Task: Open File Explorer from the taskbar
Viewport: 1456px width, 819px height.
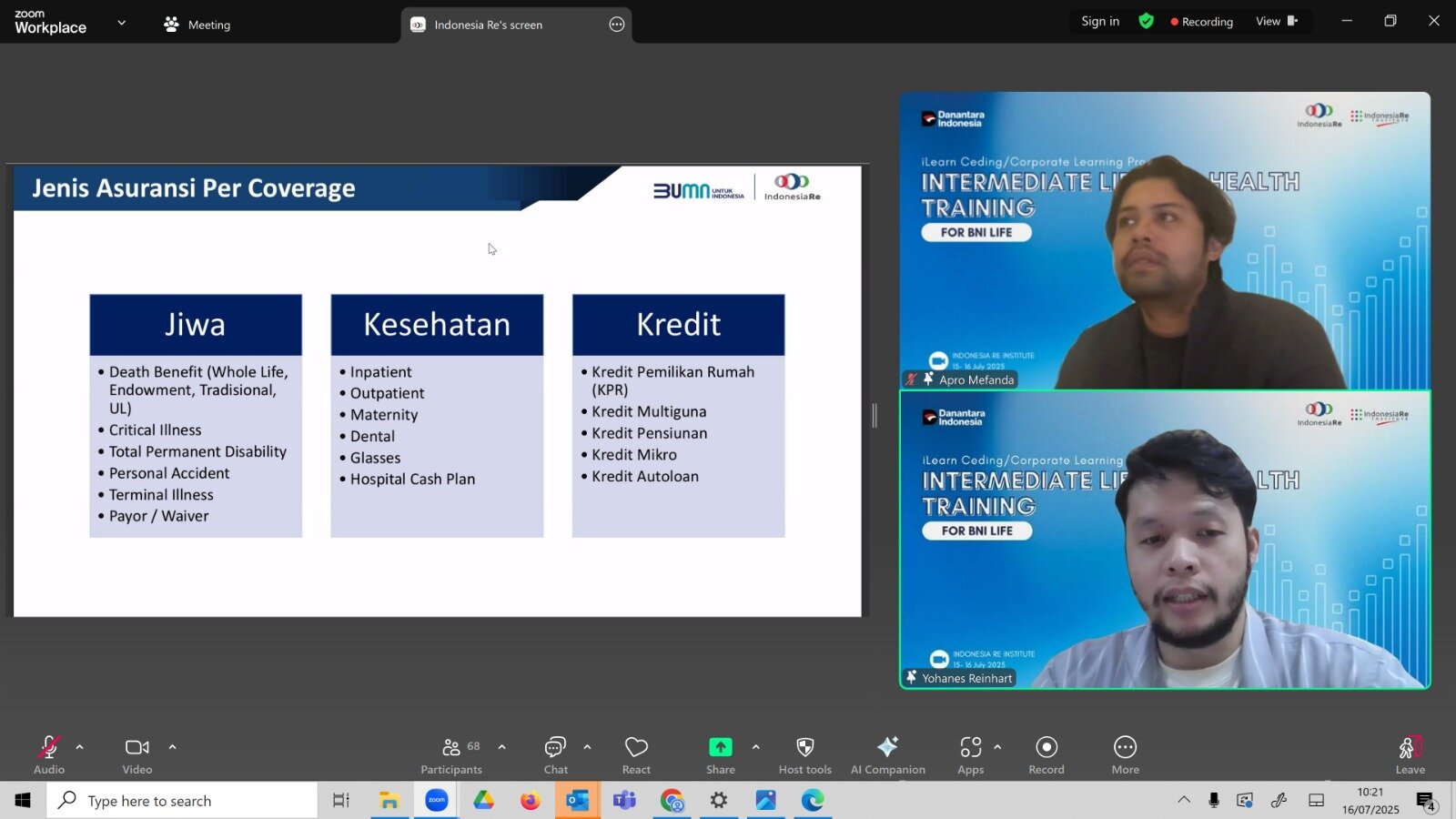Action: coord(389,800)
